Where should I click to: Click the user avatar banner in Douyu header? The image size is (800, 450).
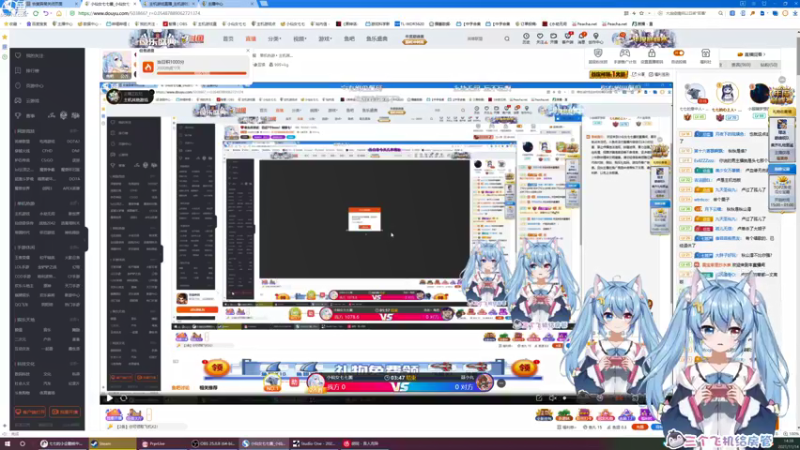pyautogui.click(x=643, y=39)
